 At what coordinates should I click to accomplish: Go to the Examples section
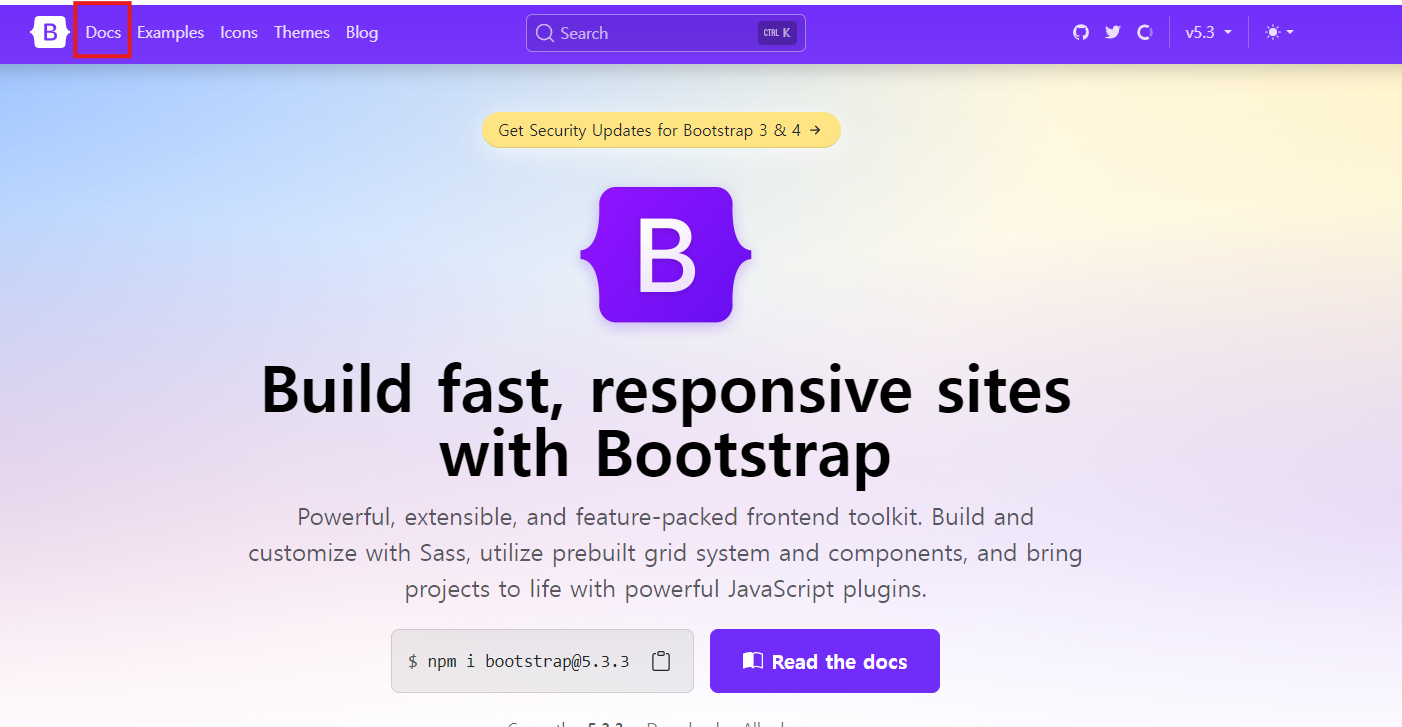[170, 32]
